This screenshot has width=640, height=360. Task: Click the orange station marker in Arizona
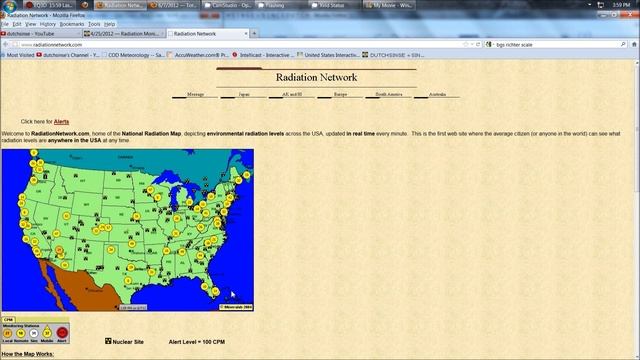(59, 250)
